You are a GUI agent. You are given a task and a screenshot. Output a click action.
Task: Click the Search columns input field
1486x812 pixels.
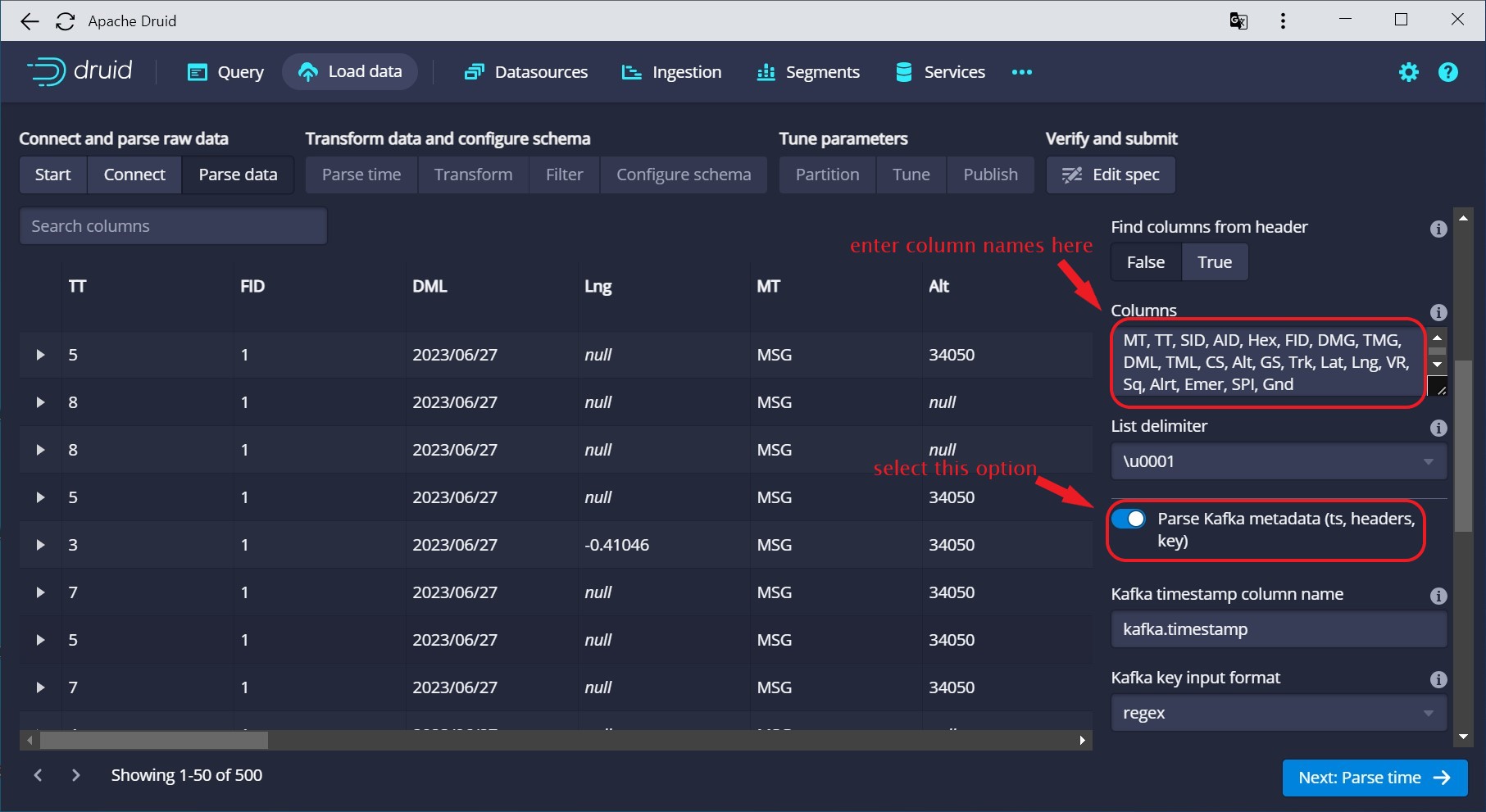point(173,226)
